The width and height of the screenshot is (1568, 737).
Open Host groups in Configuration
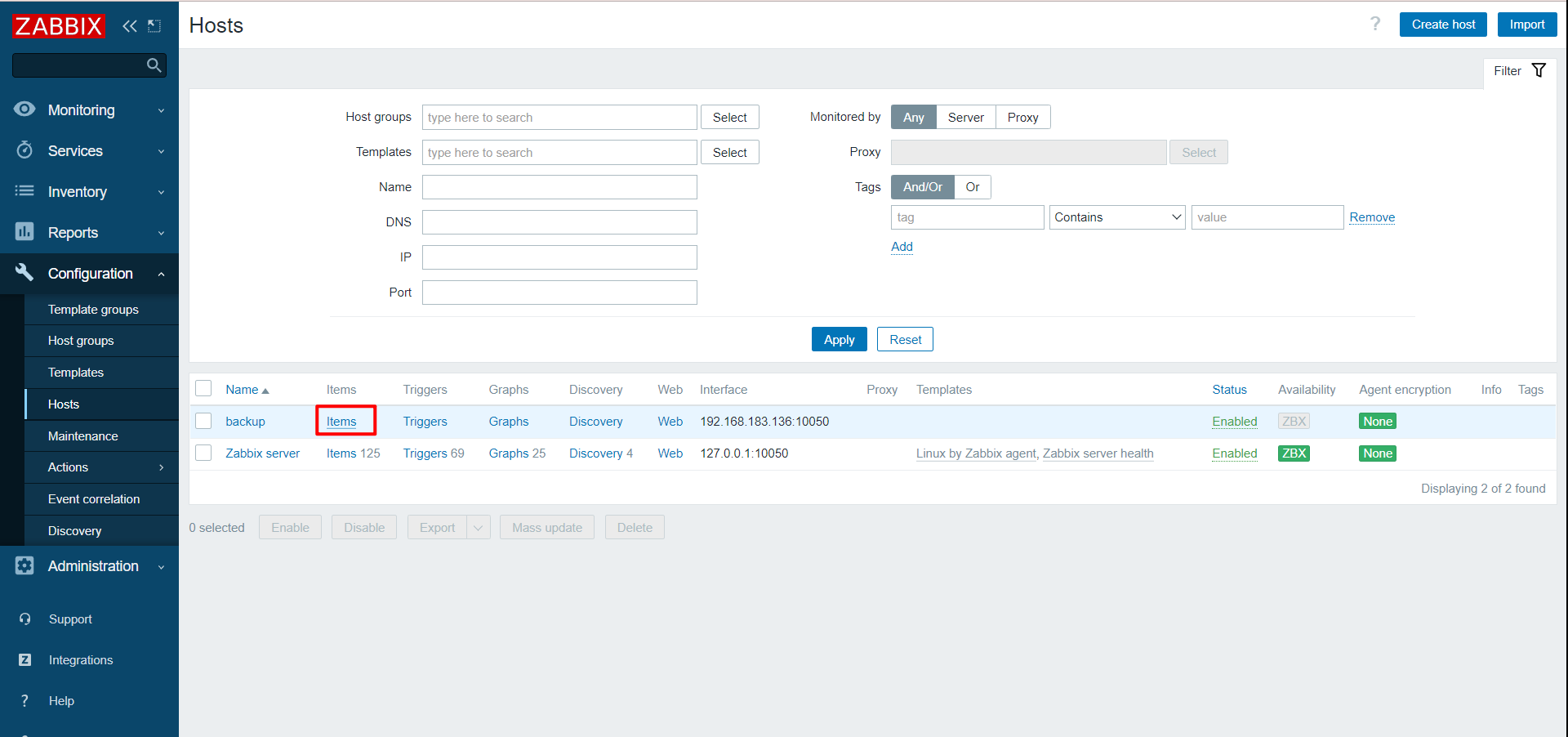pyautogui.click(x=81, y=341)
